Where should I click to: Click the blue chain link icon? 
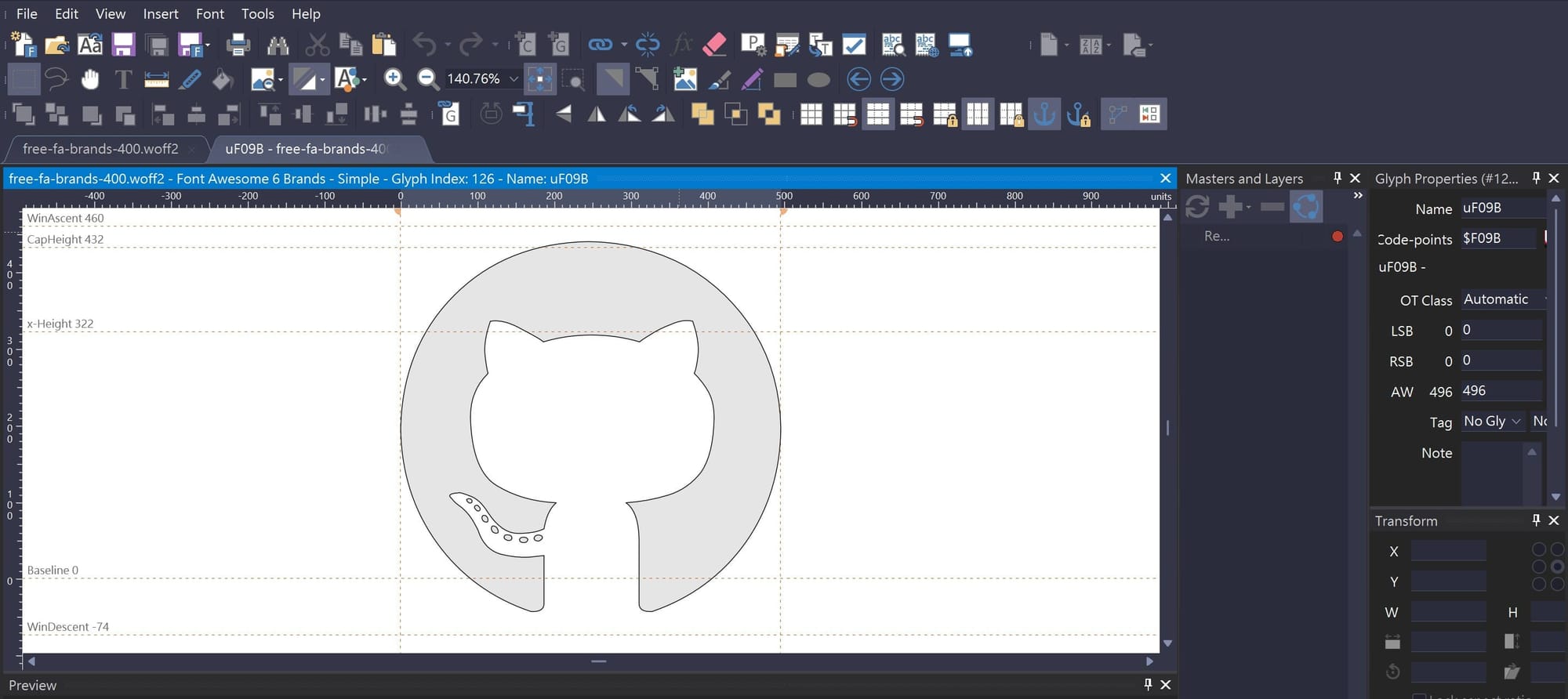click(601, 45)
